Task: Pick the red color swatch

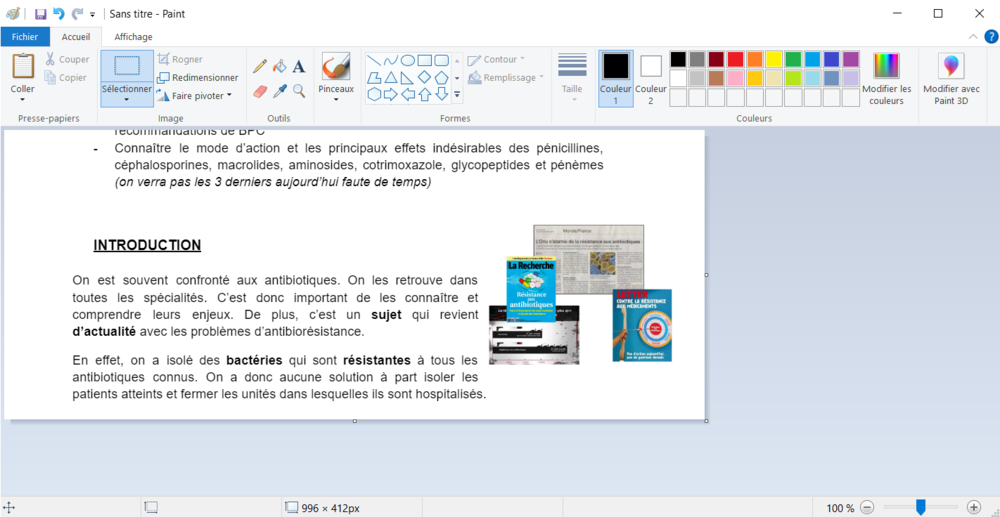Action: pyautogui.click(x=736, y=59)
